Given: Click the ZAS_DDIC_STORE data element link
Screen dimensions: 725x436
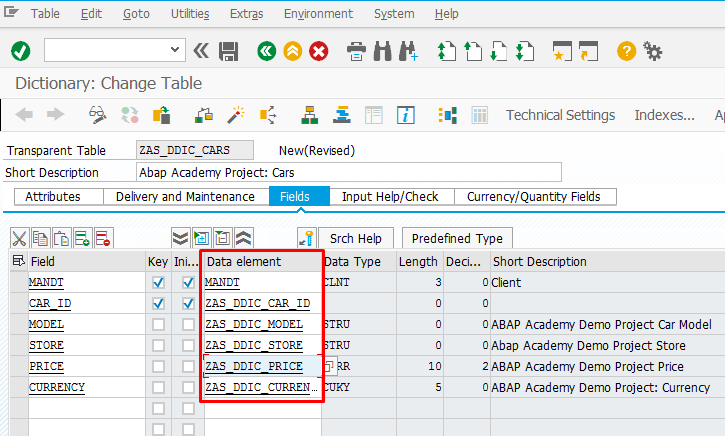Looking at the screenshot, I should [x=254, y=345].
